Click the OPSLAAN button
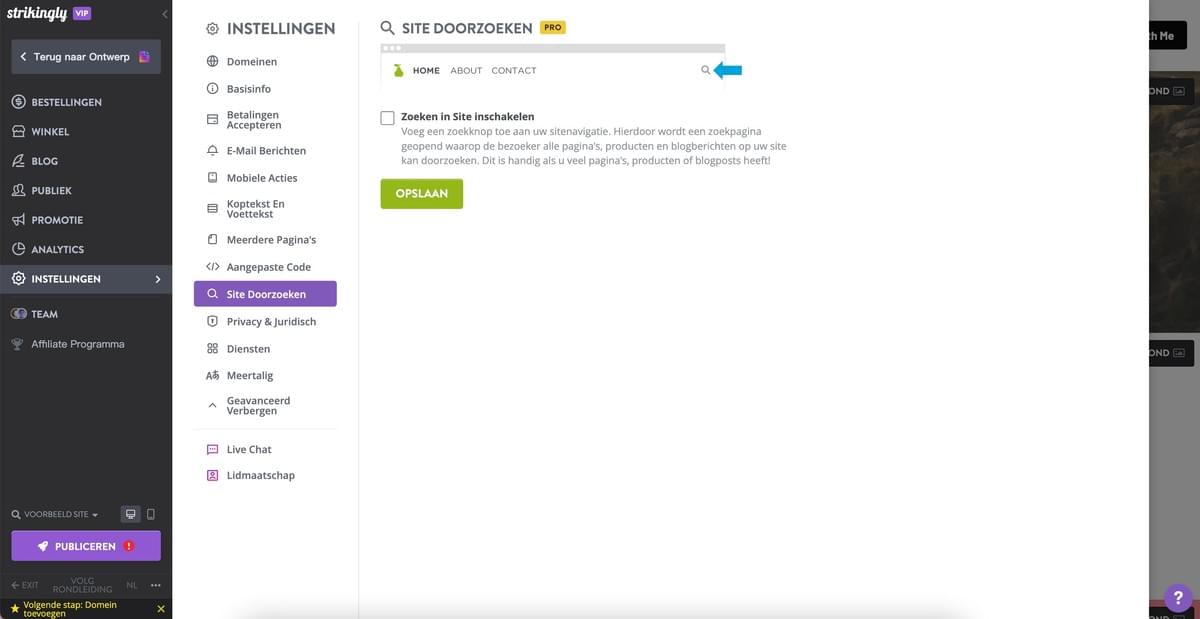This screenshot has width=1200, height=619. (x=421, y=193)
